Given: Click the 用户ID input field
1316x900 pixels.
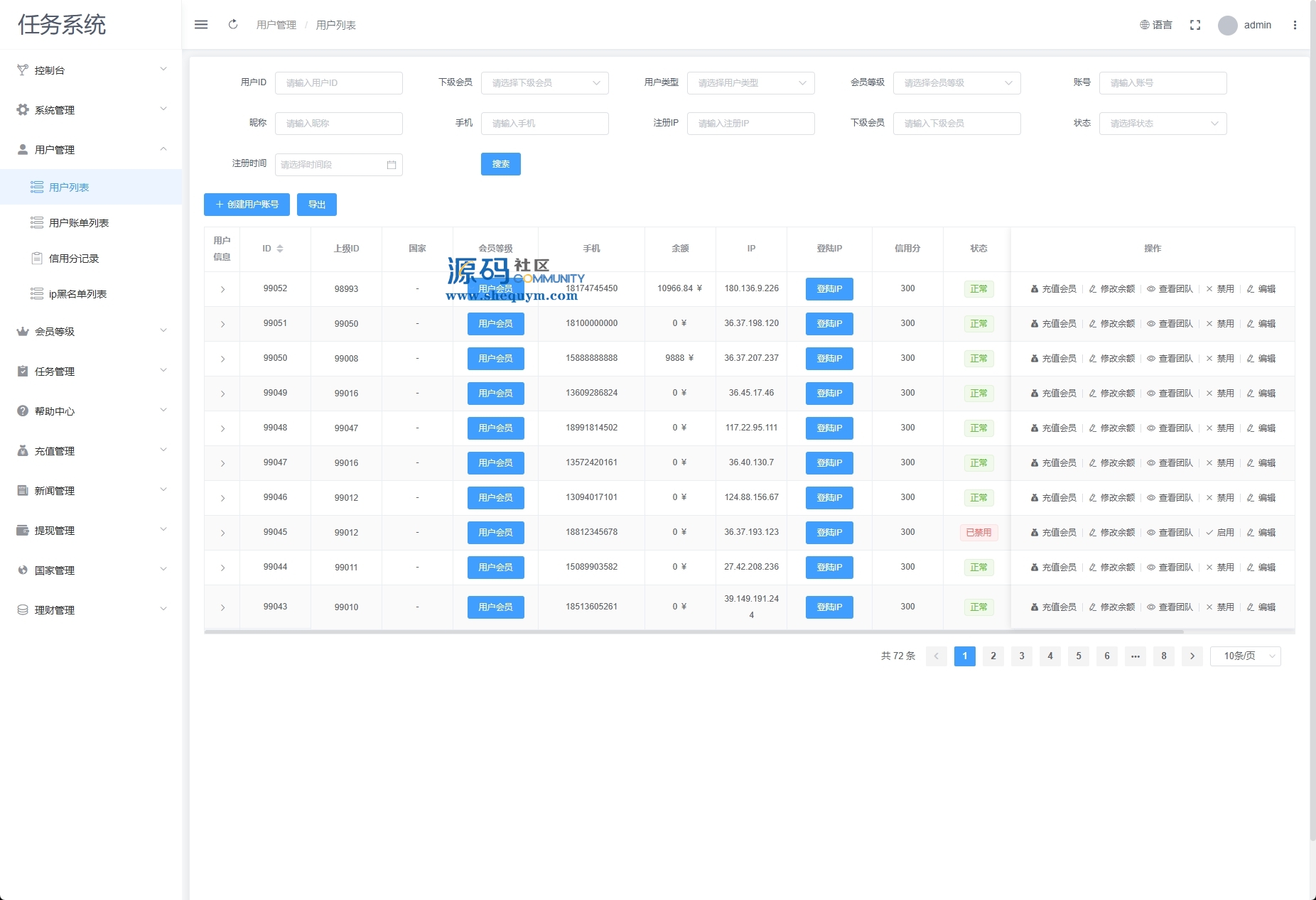Looking at the screenshot, I should coord(338,83).
